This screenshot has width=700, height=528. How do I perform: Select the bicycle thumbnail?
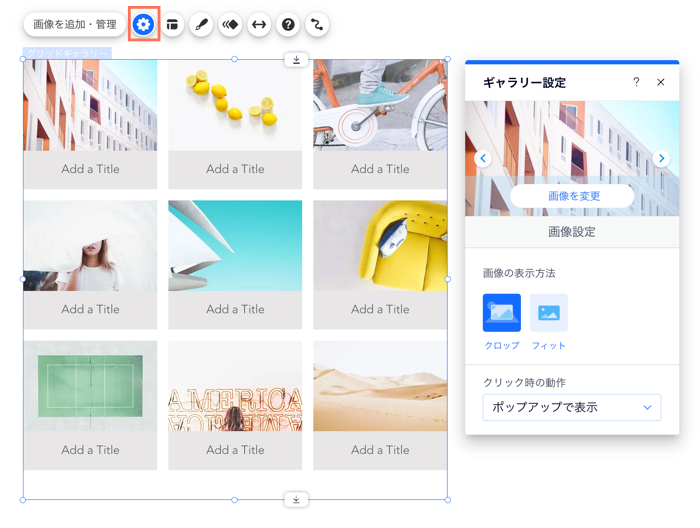pyautogui.click(x=380, y=105)
